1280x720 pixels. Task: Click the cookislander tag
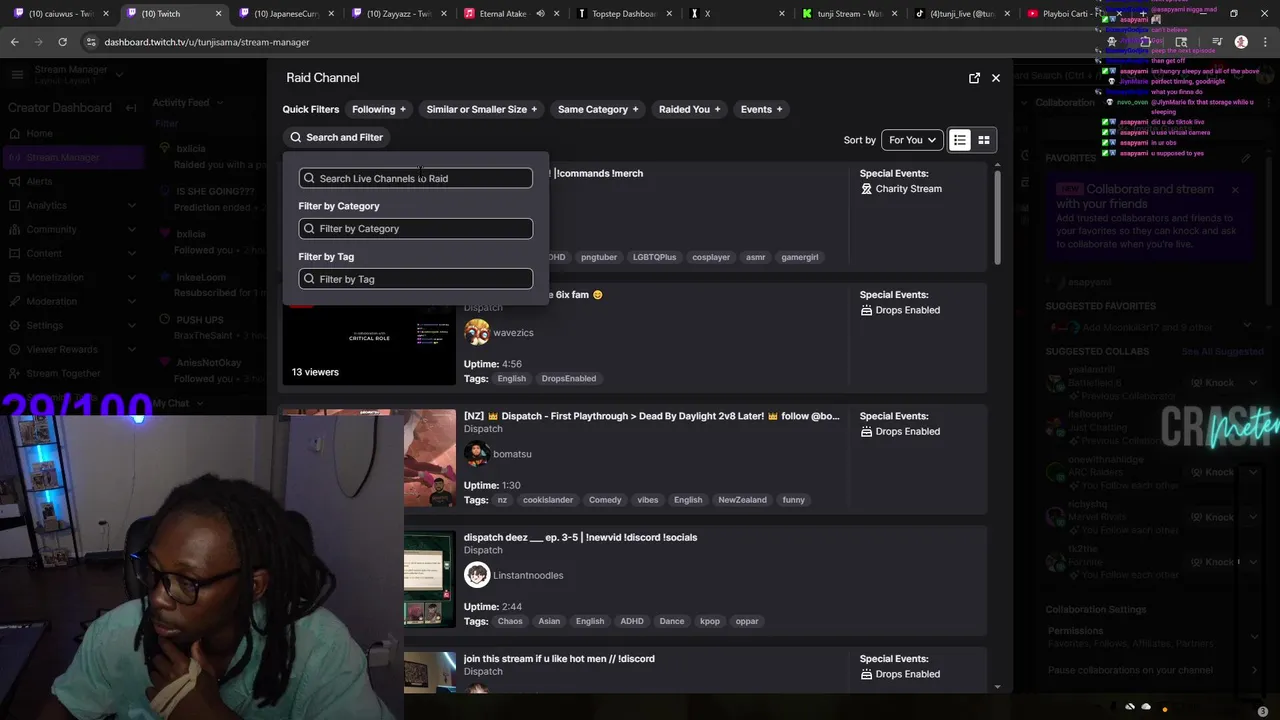pyautogui.click(x=548, y=500)
